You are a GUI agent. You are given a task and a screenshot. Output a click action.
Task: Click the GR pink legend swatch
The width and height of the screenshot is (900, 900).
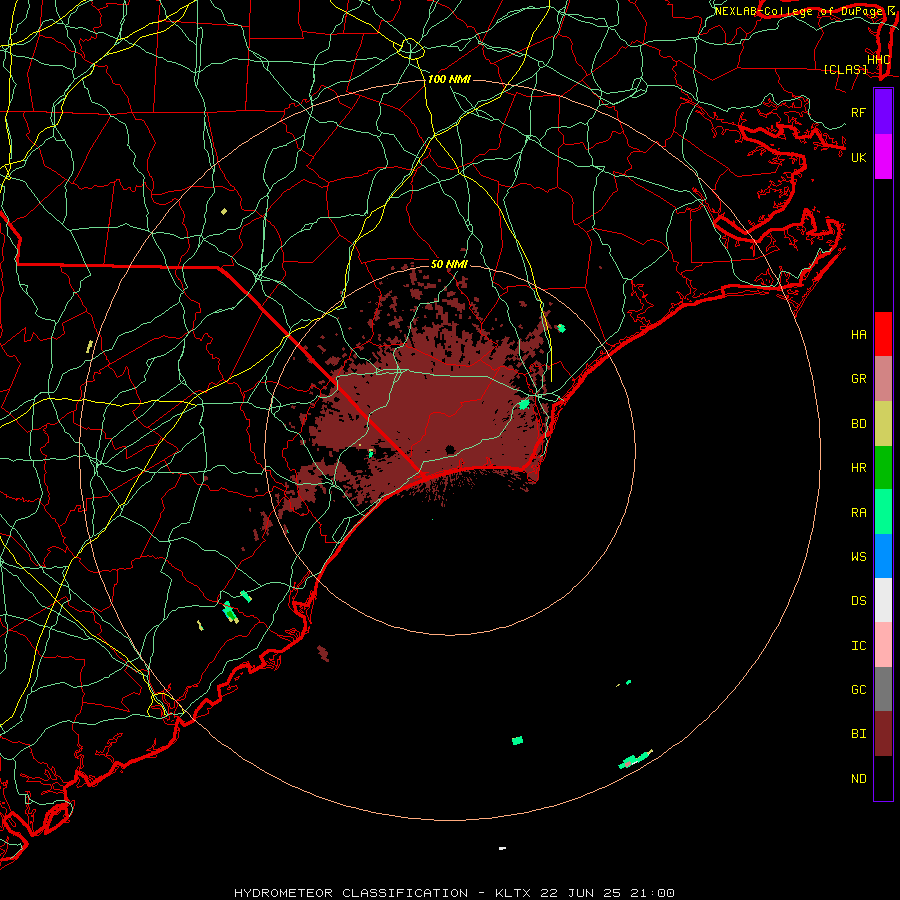pyautogui.click(x=883, y=379)
